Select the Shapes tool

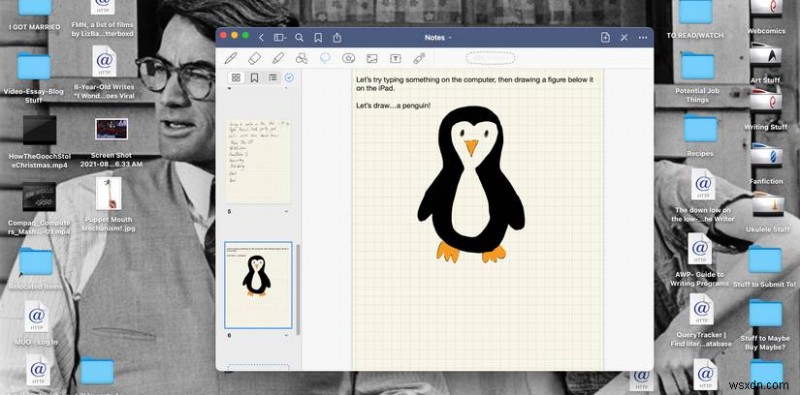point(302,58)
